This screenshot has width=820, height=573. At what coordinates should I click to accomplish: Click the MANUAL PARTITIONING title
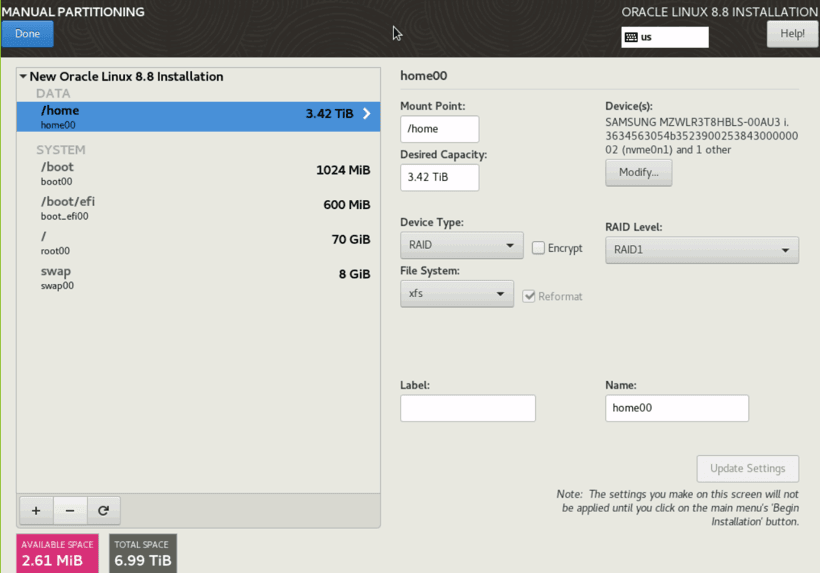coord(73,12)
